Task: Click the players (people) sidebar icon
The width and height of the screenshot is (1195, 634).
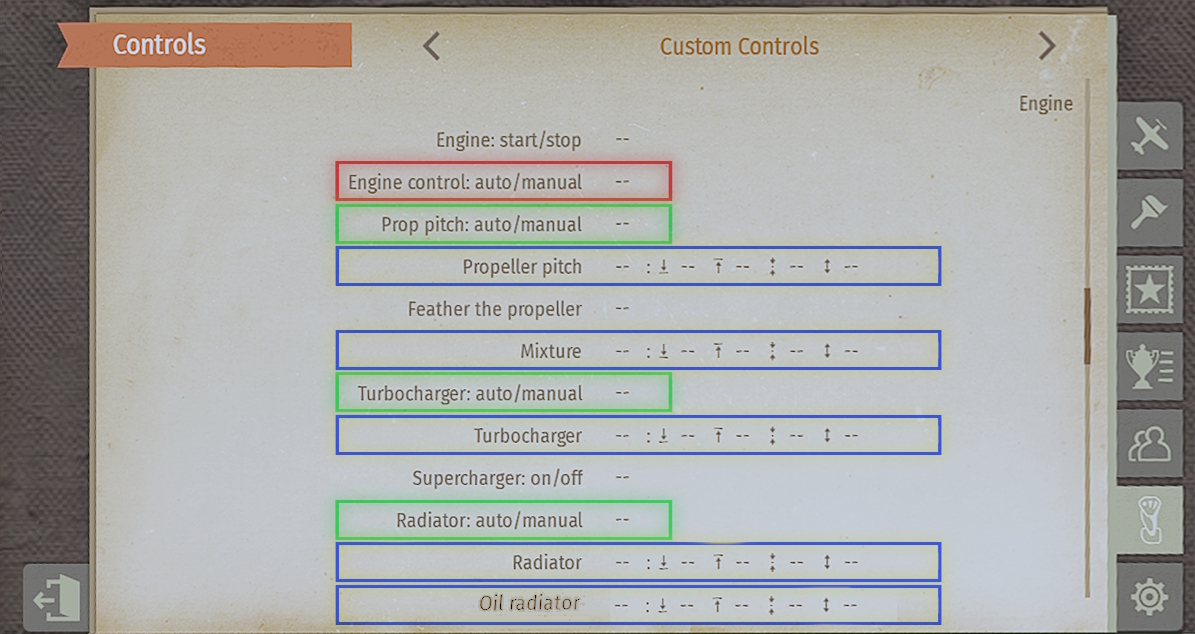Action: coord(1150,443)
